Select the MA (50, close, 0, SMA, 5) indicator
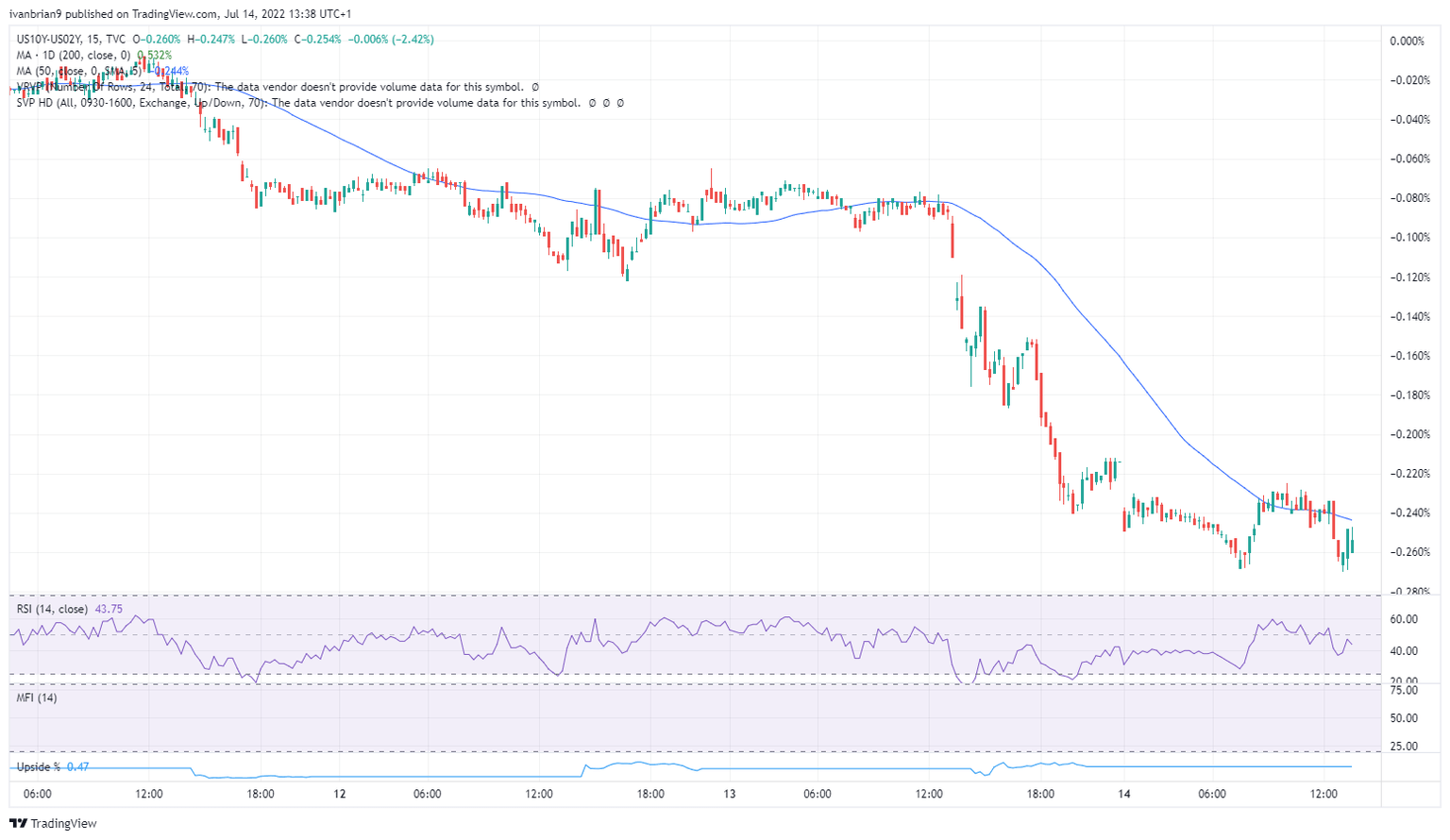 pyautogui.click(x=78, y=71)
